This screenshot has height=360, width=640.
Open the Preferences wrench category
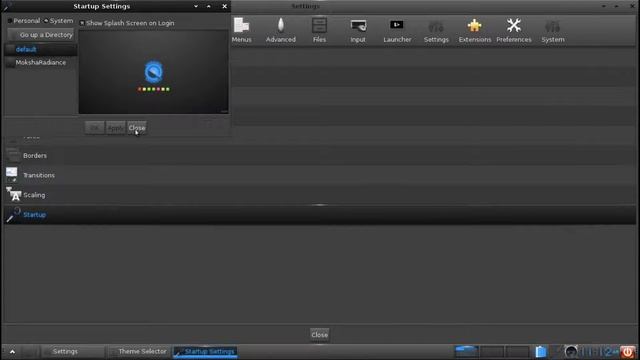coord(514,30)
